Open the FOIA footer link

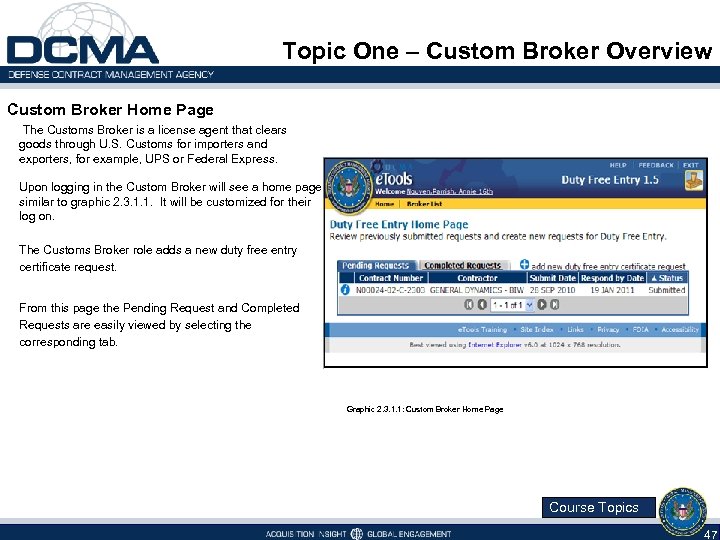pyautogui.click(x=641, y=330)
